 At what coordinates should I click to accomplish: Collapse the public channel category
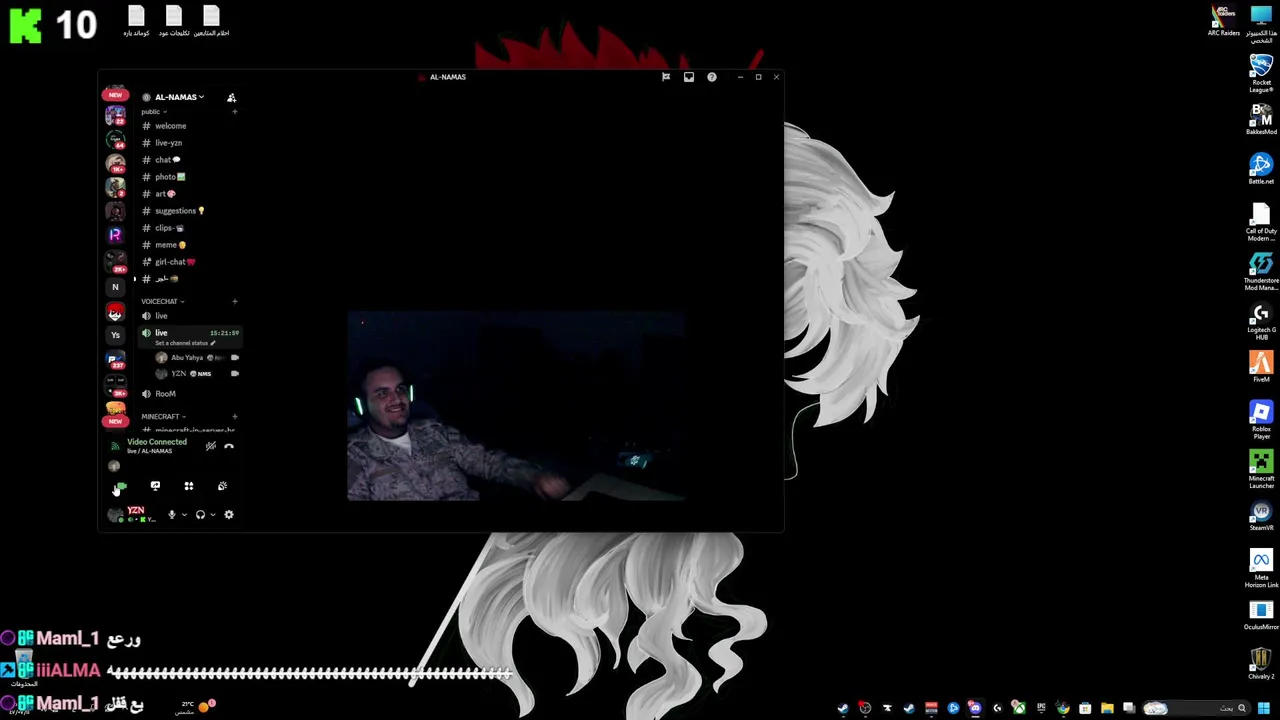click(154, 112)
